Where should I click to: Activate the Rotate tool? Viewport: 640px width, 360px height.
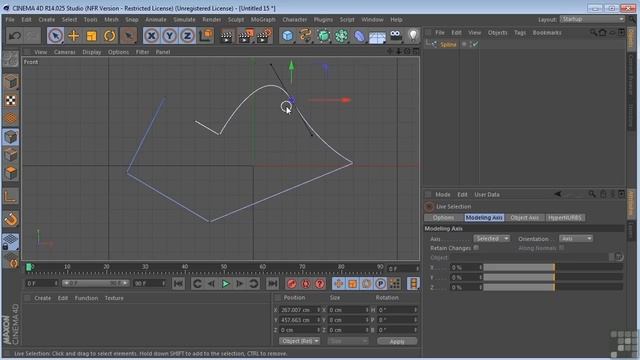(109, 36)
